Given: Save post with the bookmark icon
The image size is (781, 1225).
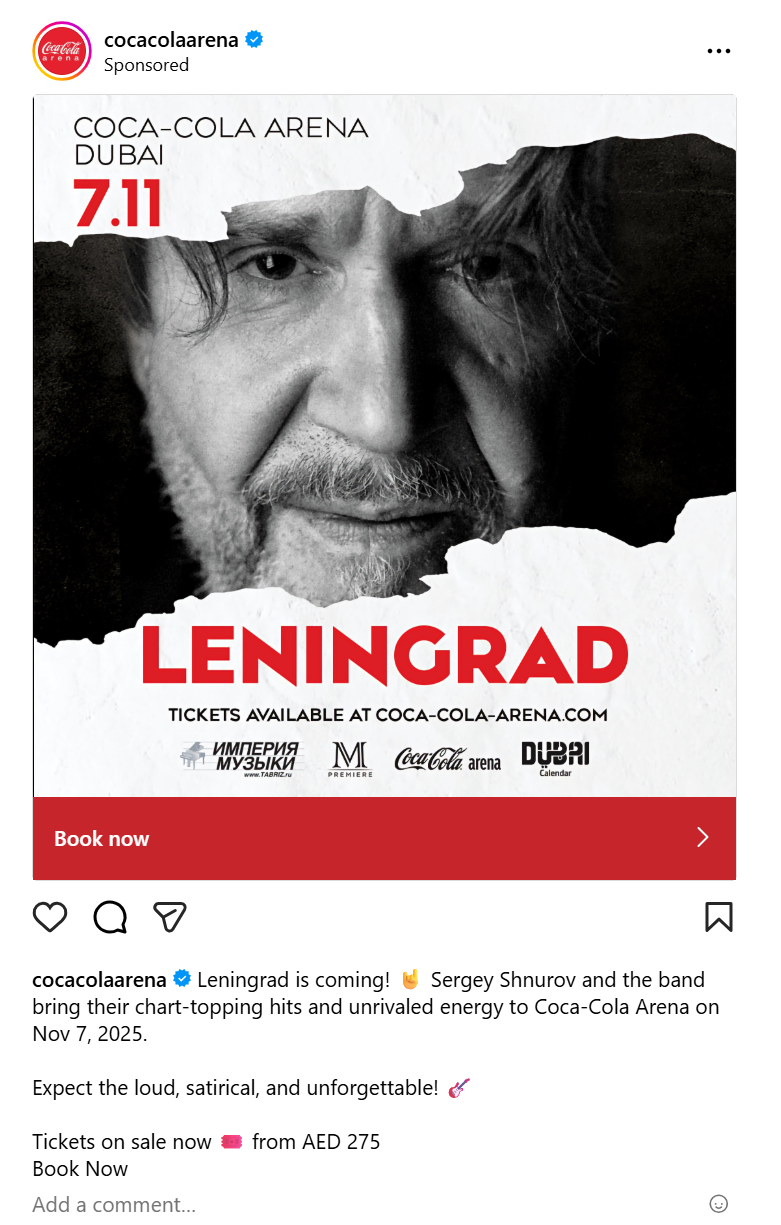Looking at the screenshot, I should 718,916.
